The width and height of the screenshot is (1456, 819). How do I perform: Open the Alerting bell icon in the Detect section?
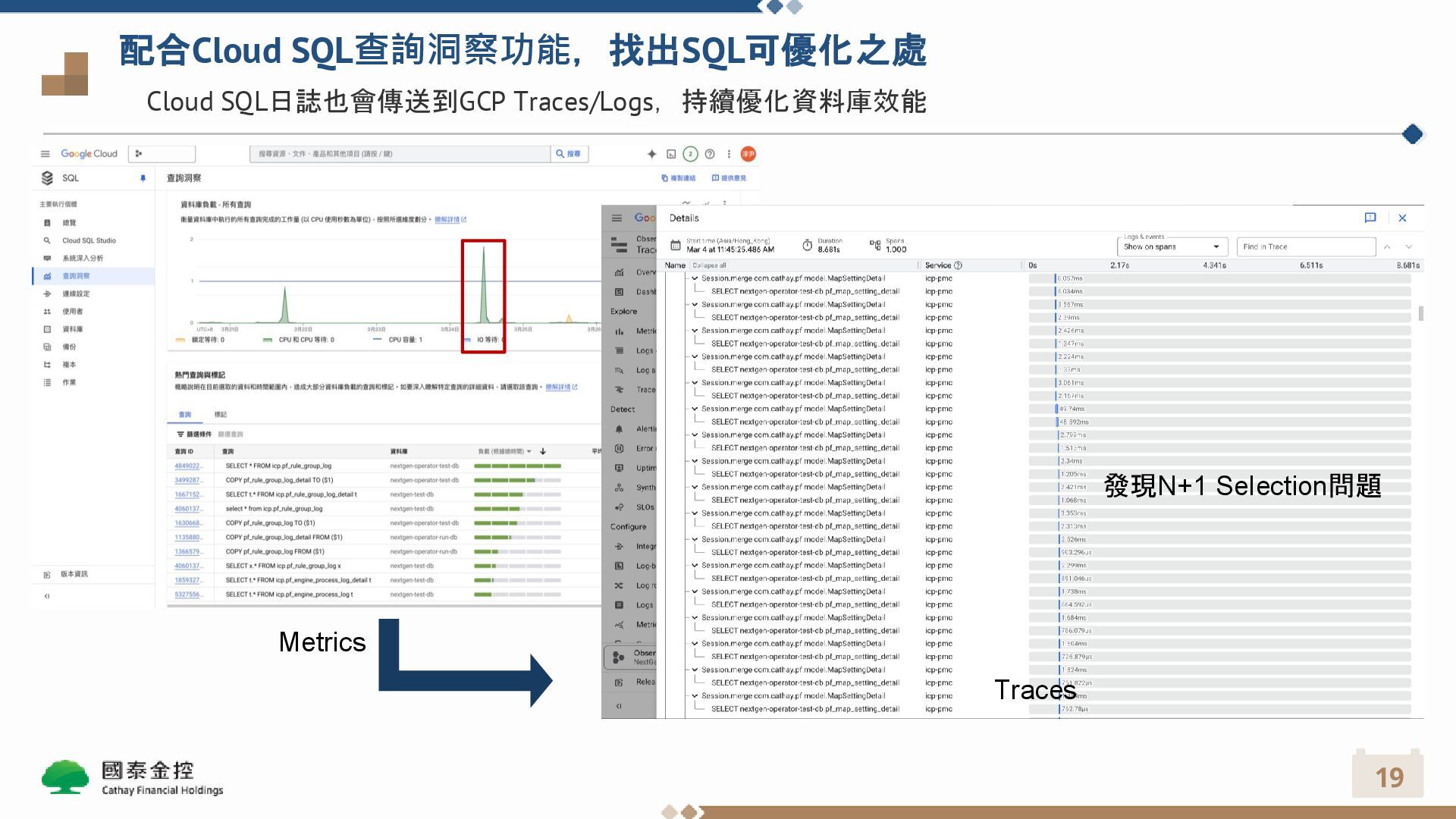[619, 429]
